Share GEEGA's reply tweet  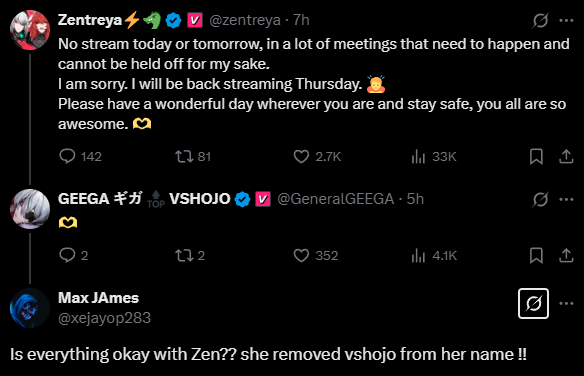[566, 255]
